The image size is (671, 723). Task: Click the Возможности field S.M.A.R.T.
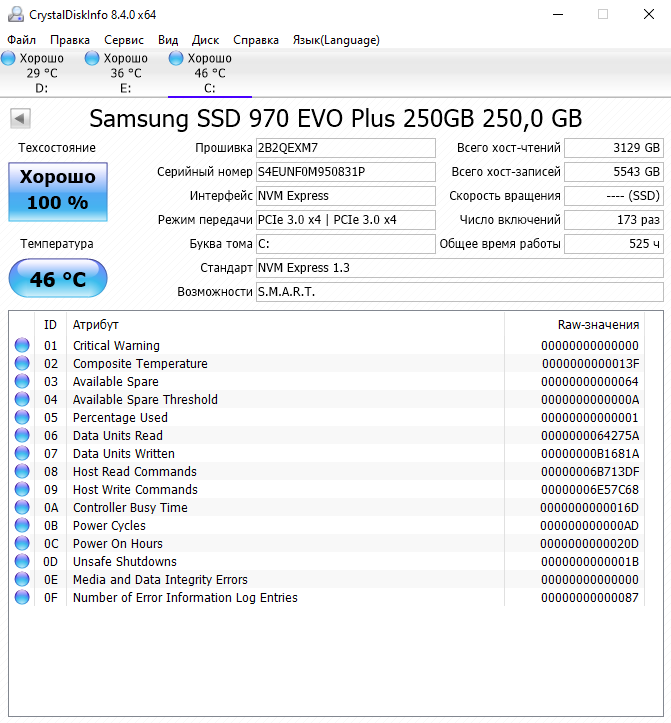(x=460, y=292)
